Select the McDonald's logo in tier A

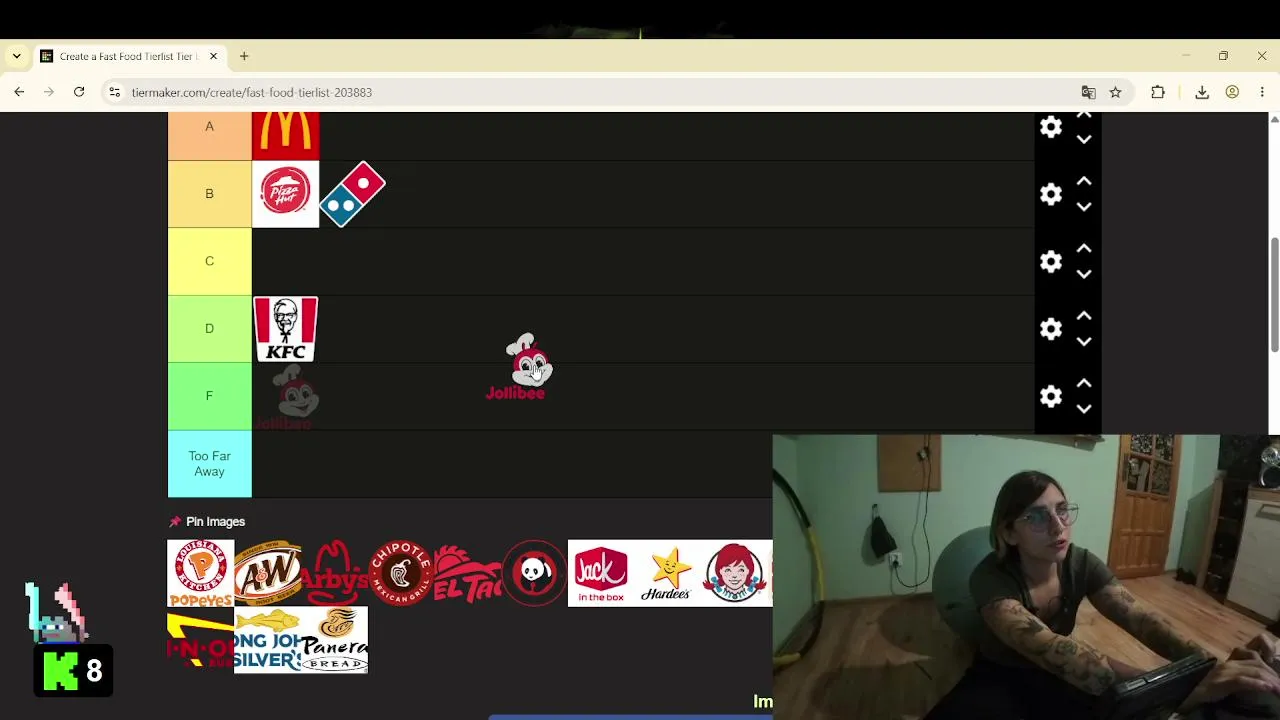[286, 136]
